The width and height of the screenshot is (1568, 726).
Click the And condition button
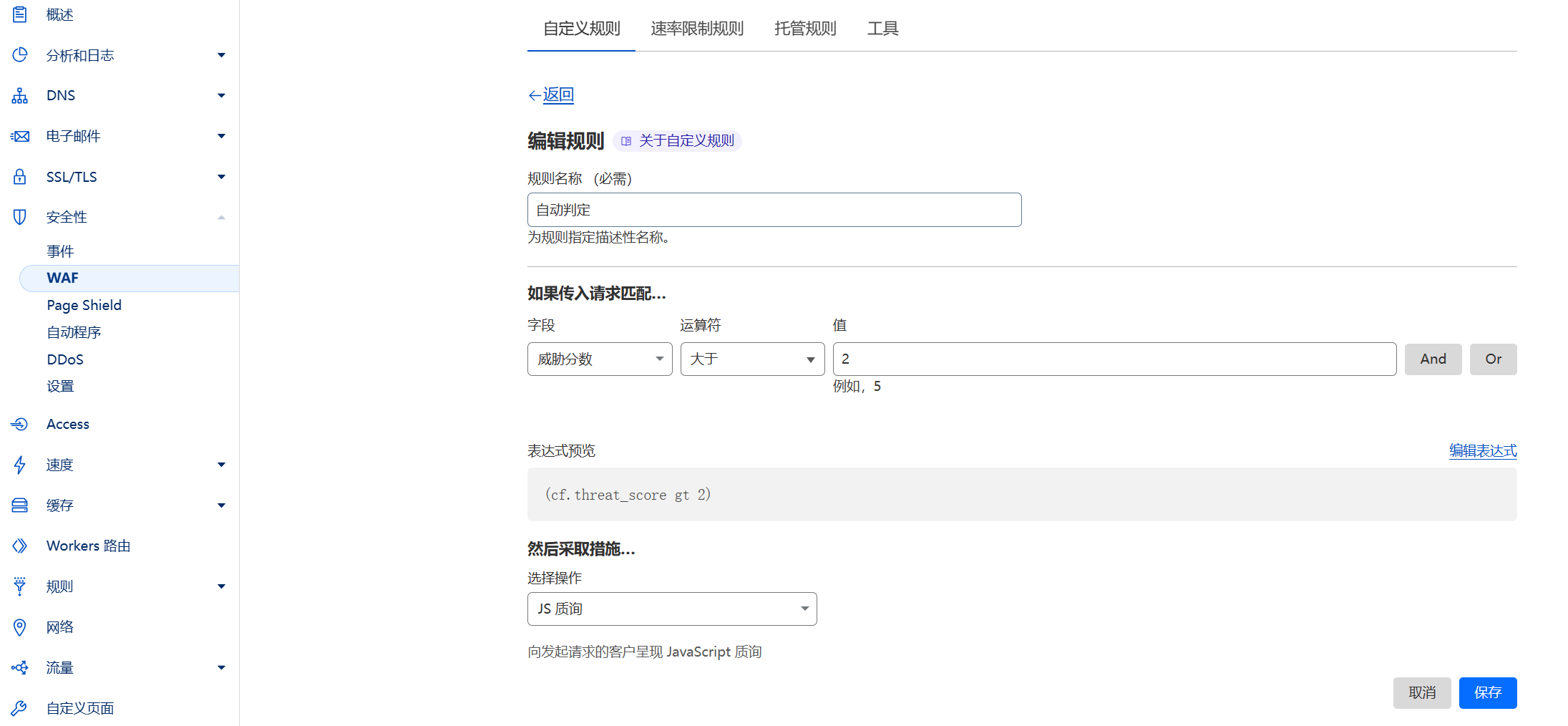(1433, 359)
